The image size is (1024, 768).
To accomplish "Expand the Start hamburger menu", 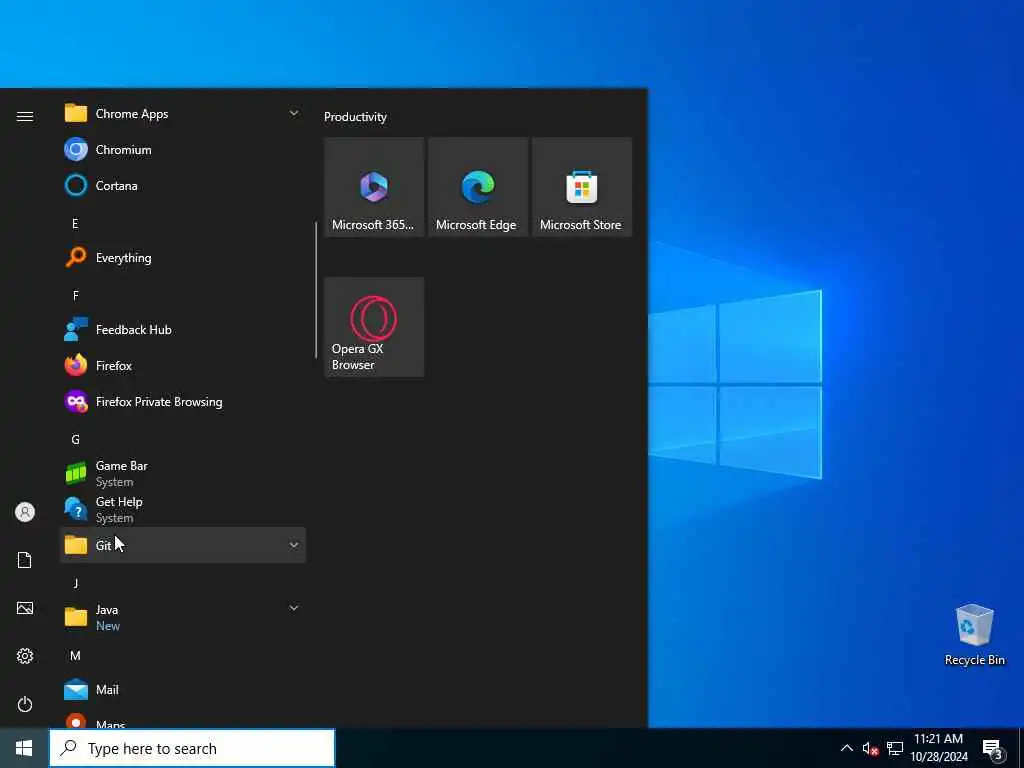I will tap(25, 116).
